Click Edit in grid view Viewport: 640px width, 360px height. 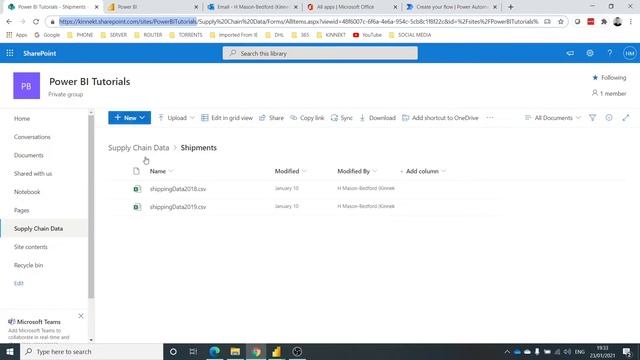[227, 118]
